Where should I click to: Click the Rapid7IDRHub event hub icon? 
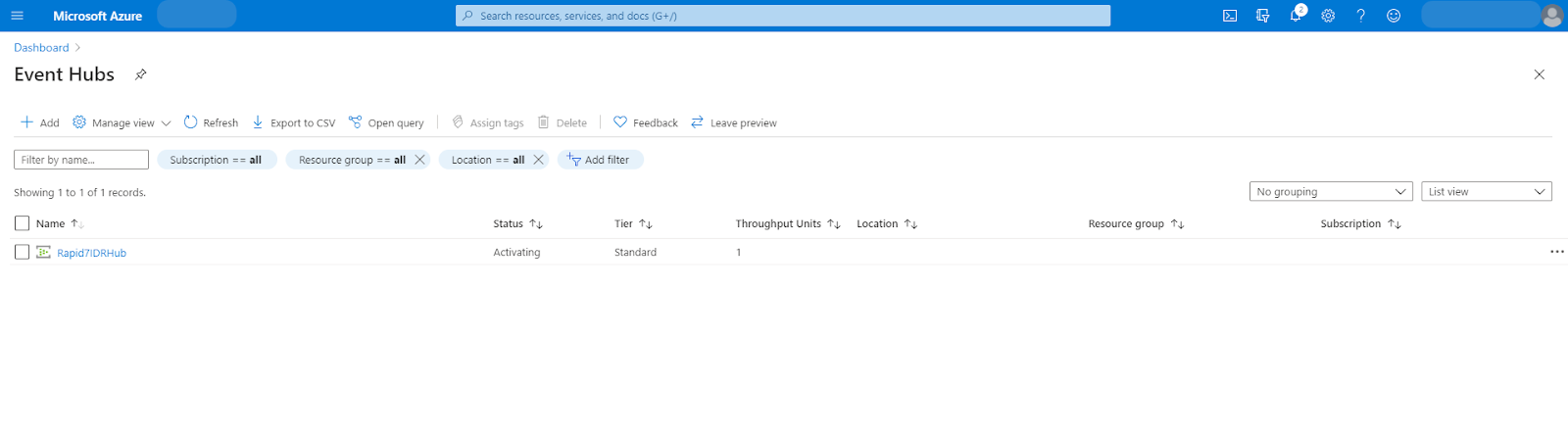[x=43, y=252]
